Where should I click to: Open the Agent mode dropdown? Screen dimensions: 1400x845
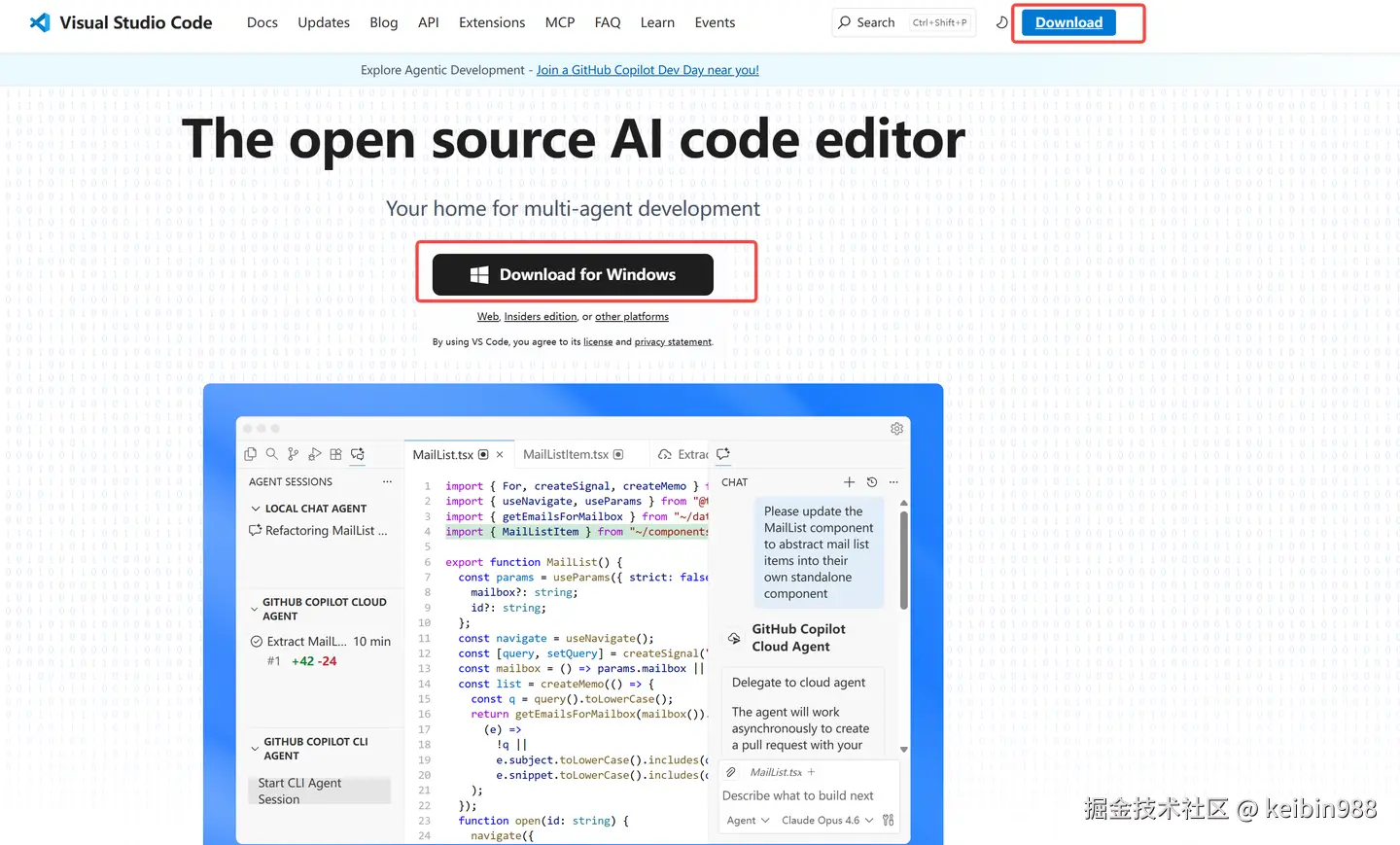(748, 821)
